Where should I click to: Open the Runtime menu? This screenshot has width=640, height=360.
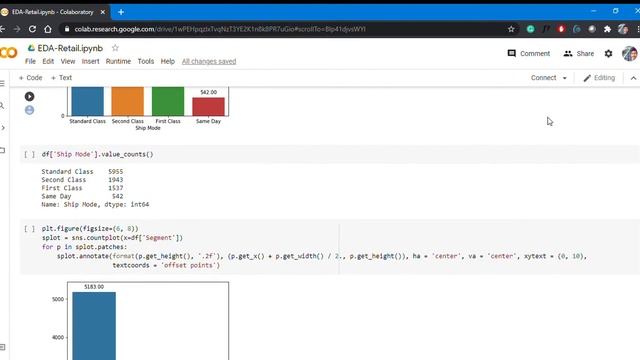tap(118, 61)
